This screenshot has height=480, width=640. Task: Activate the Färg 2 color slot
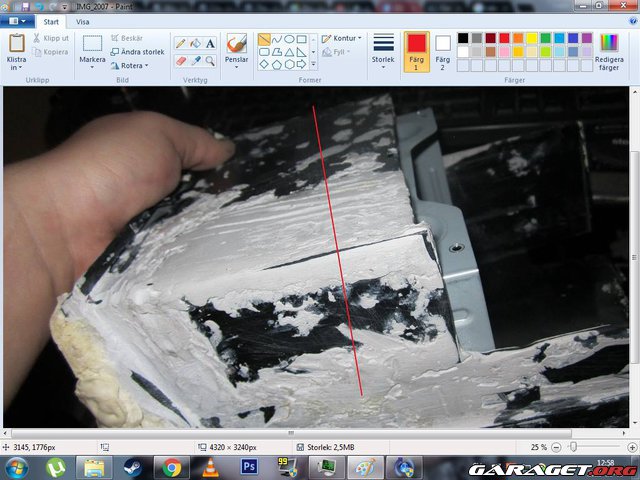pyautogui.click(x=443, y=50)
